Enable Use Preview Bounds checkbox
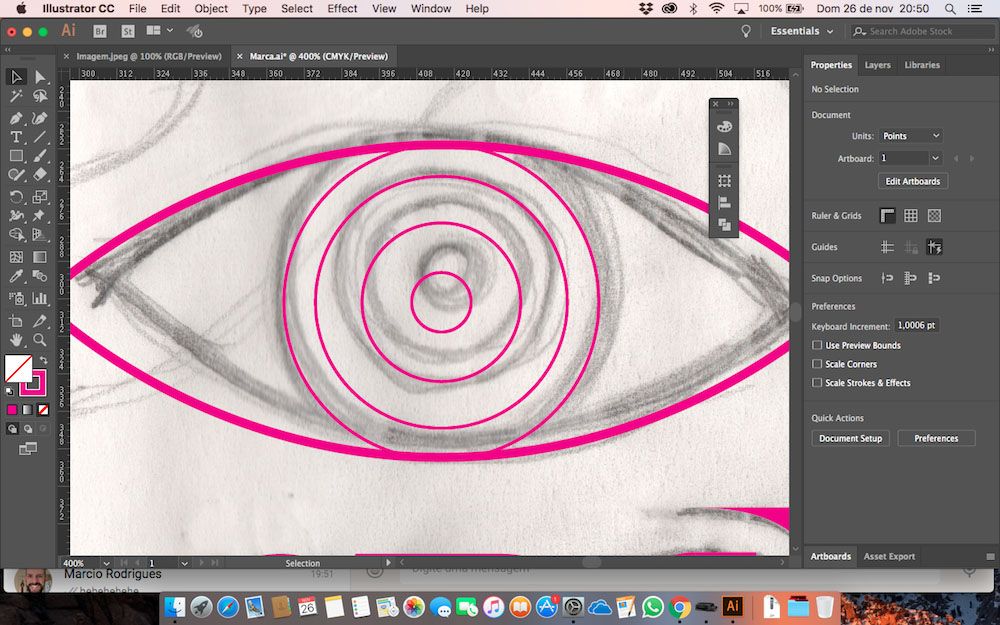The height and width of the screenshot is (625, 1000). tap(817, 346)
